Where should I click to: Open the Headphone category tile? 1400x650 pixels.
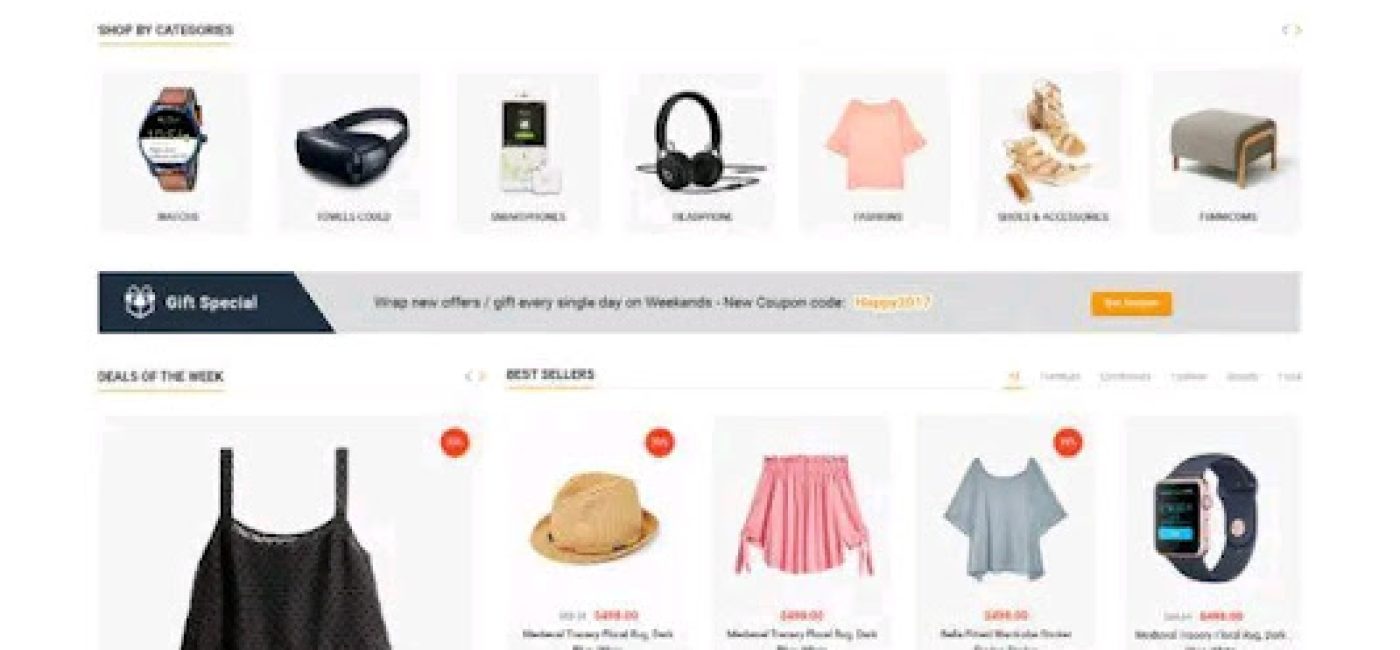point(701,152)
